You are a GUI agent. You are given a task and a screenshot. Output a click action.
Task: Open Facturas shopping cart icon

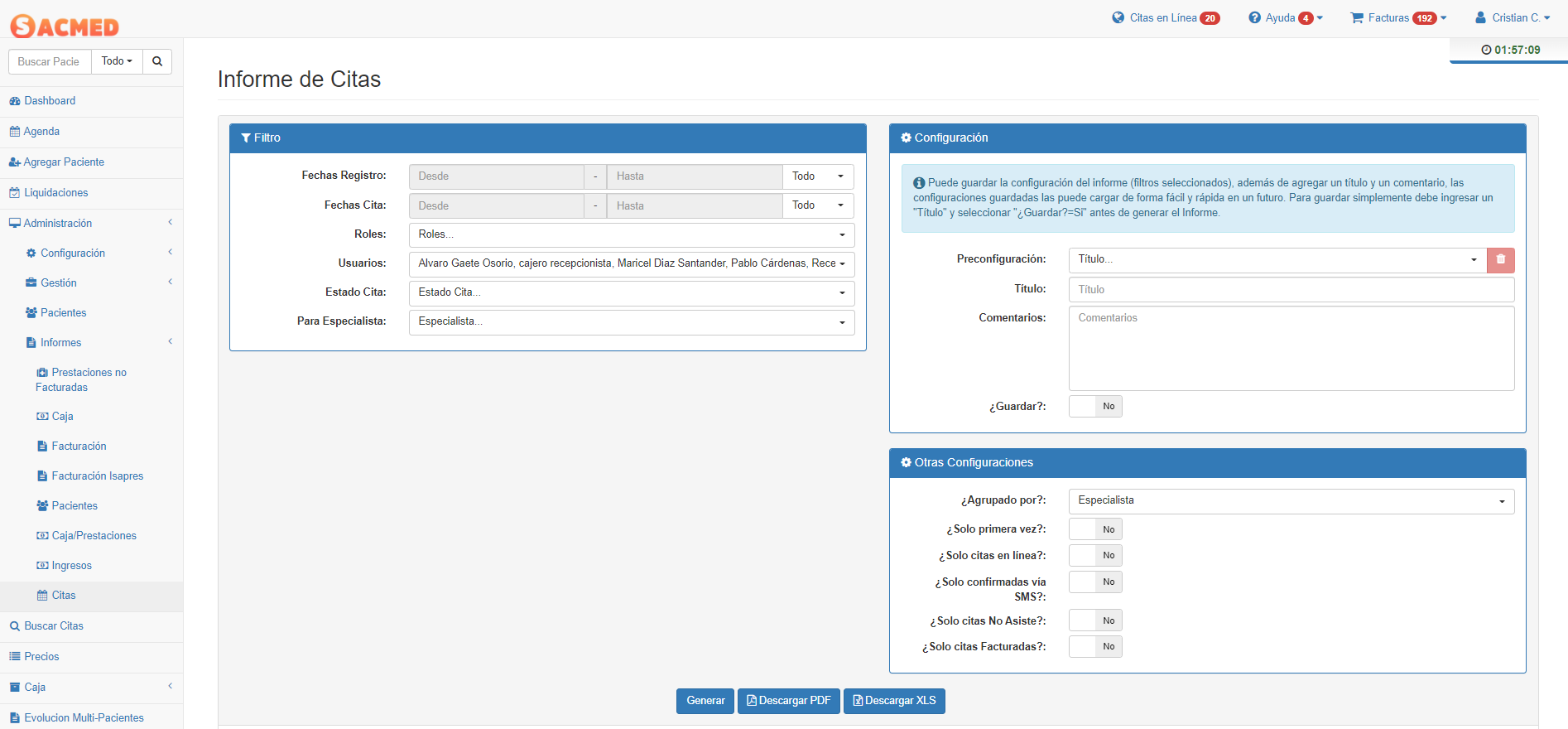coord(1357,17)
